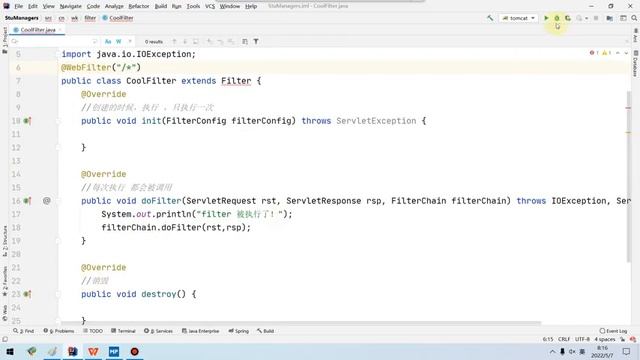Jump to next highlighted error arrow
Viewport: 640px width, 360px height.
point(626,53)
